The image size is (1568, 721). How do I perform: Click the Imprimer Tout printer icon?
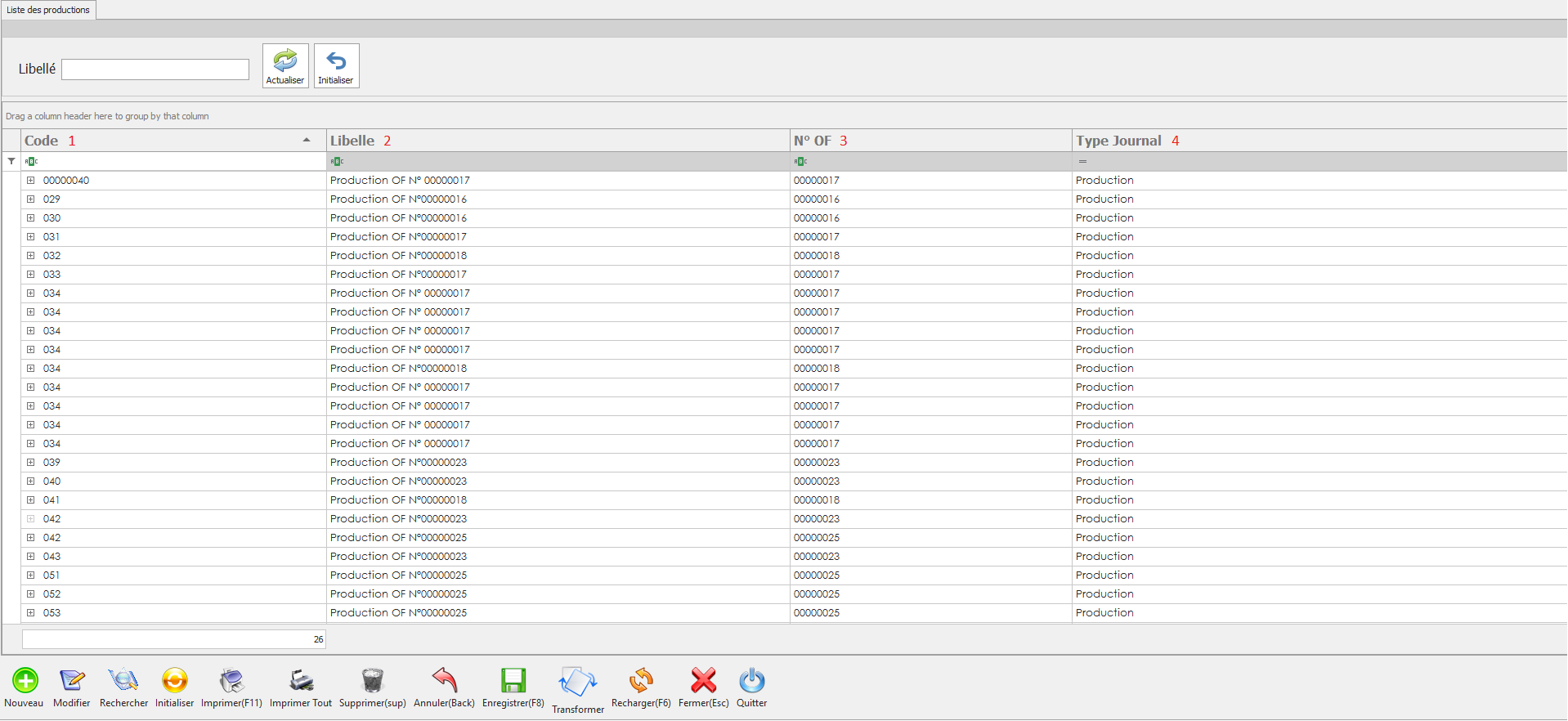pos(301,680)
